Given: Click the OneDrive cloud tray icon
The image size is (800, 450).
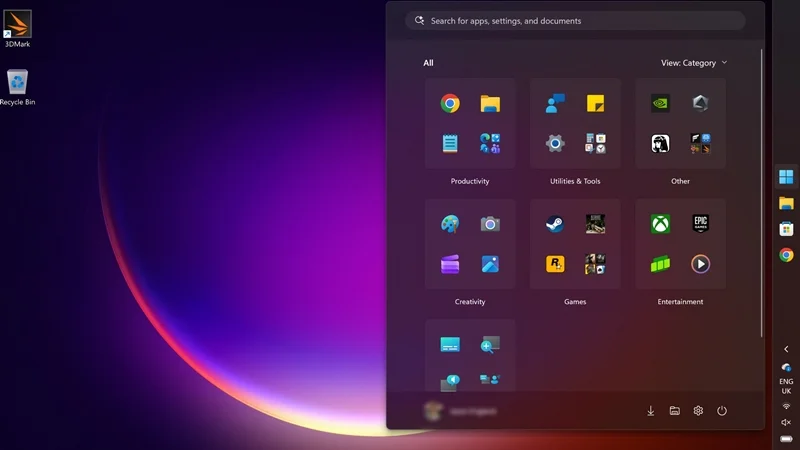Looking at the screenshot, I should pyautogui.click(x=786, y=367).
